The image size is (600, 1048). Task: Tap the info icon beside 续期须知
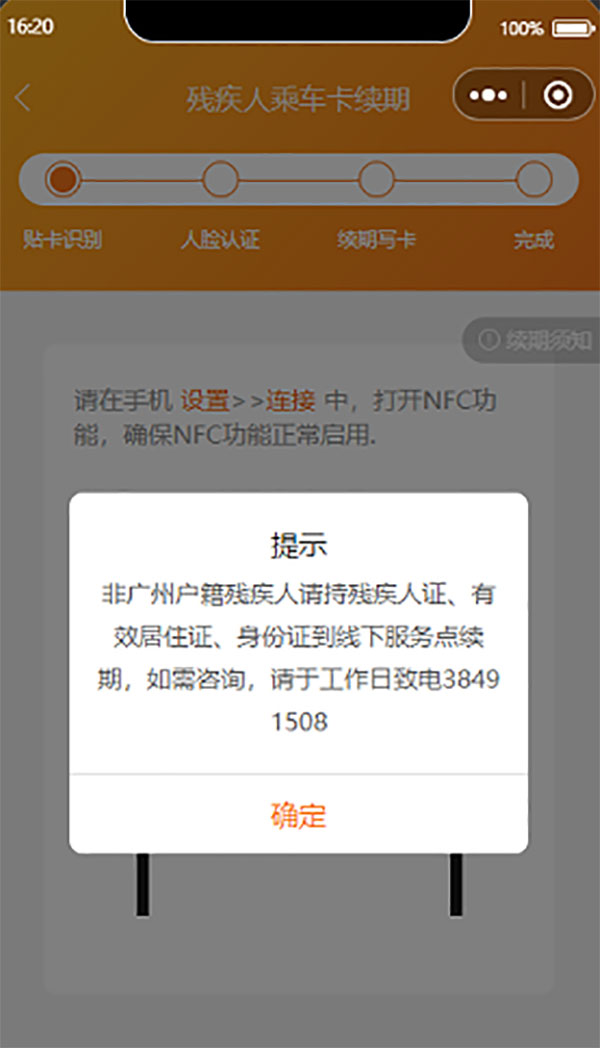(488, 340)
